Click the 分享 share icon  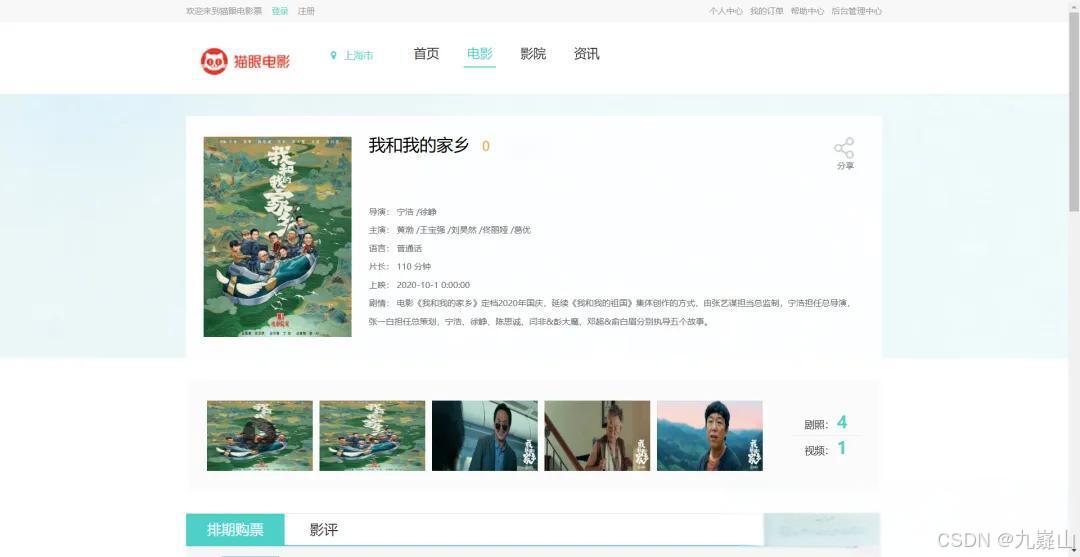click(x=844, y=148)
